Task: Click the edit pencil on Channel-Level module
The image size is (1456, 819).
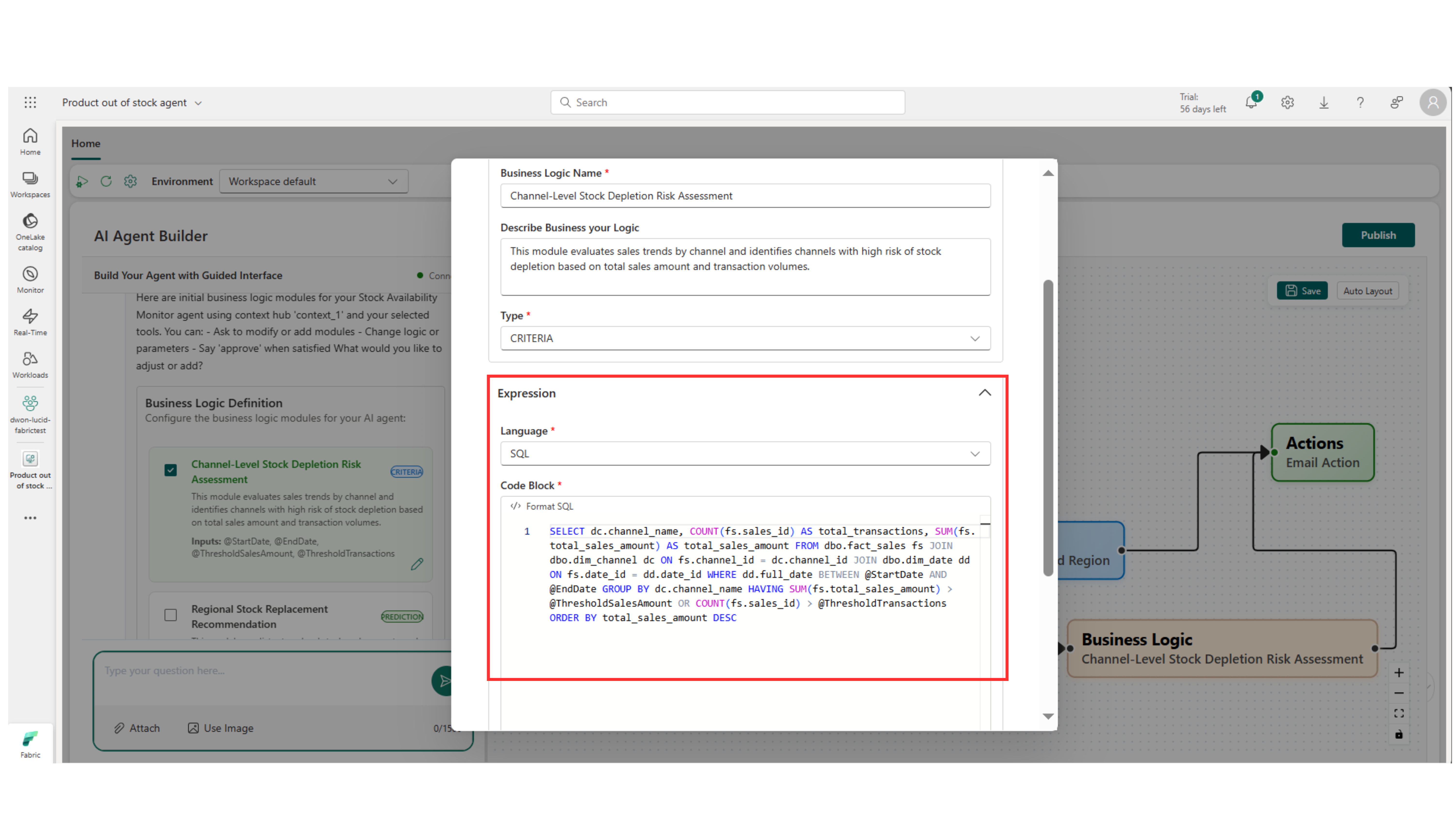Action: pos(417,564)
